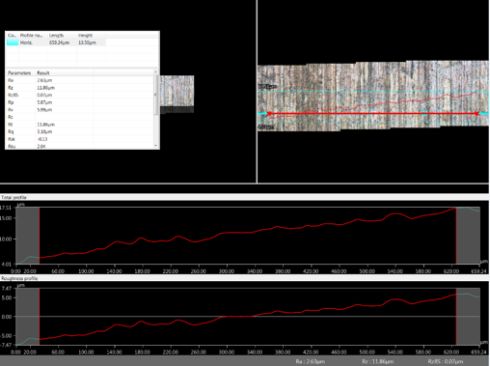Click the Total profile panel title
The height and width of the screenshot is (366, 490).
(x=14, y=197)
